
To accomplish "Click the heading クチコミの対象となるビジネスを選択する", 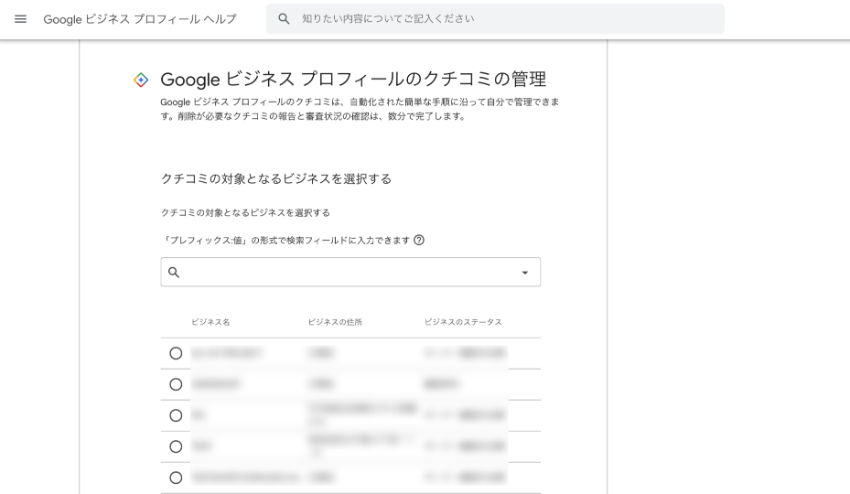I will (276, 178).
